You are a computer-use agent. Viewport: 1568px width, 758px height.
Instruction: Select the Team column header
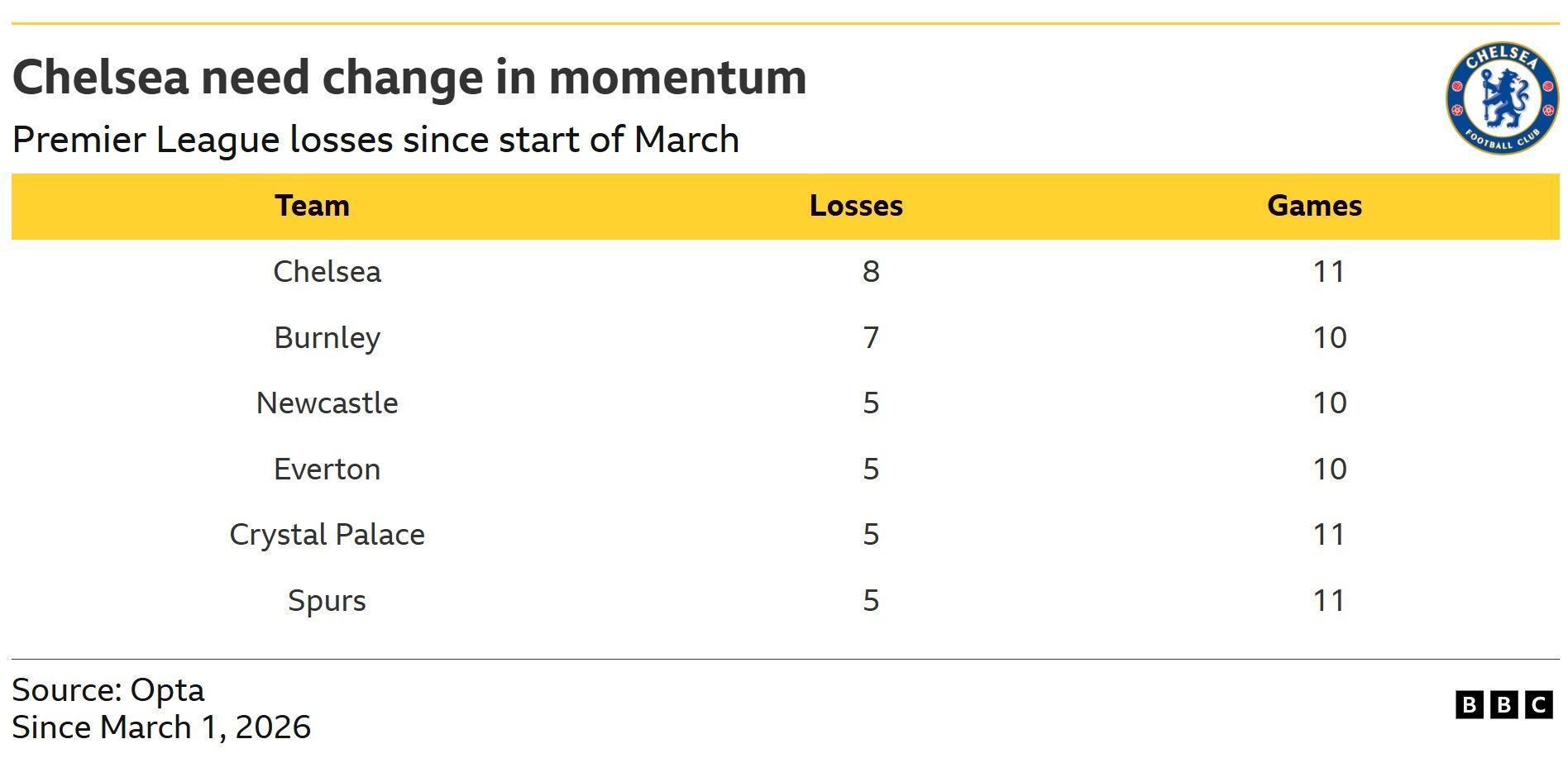point(312,206)
